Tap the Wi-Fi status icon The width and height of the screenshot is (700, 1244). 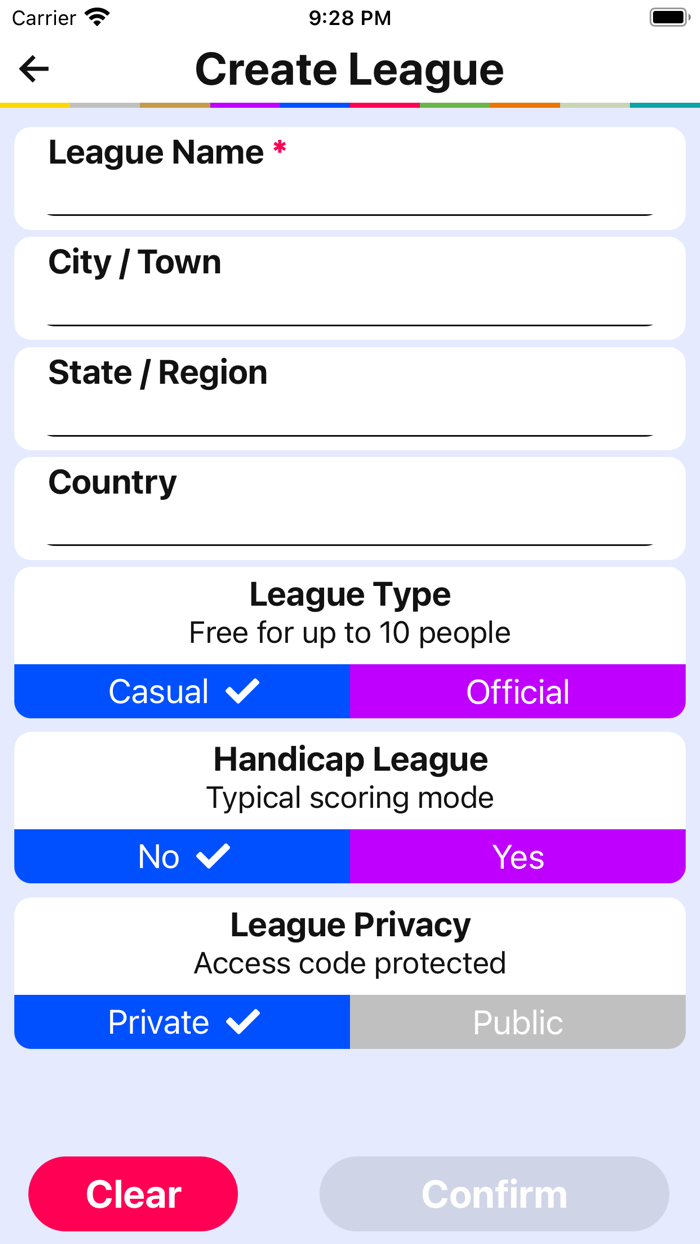click(x=97, y=18)
